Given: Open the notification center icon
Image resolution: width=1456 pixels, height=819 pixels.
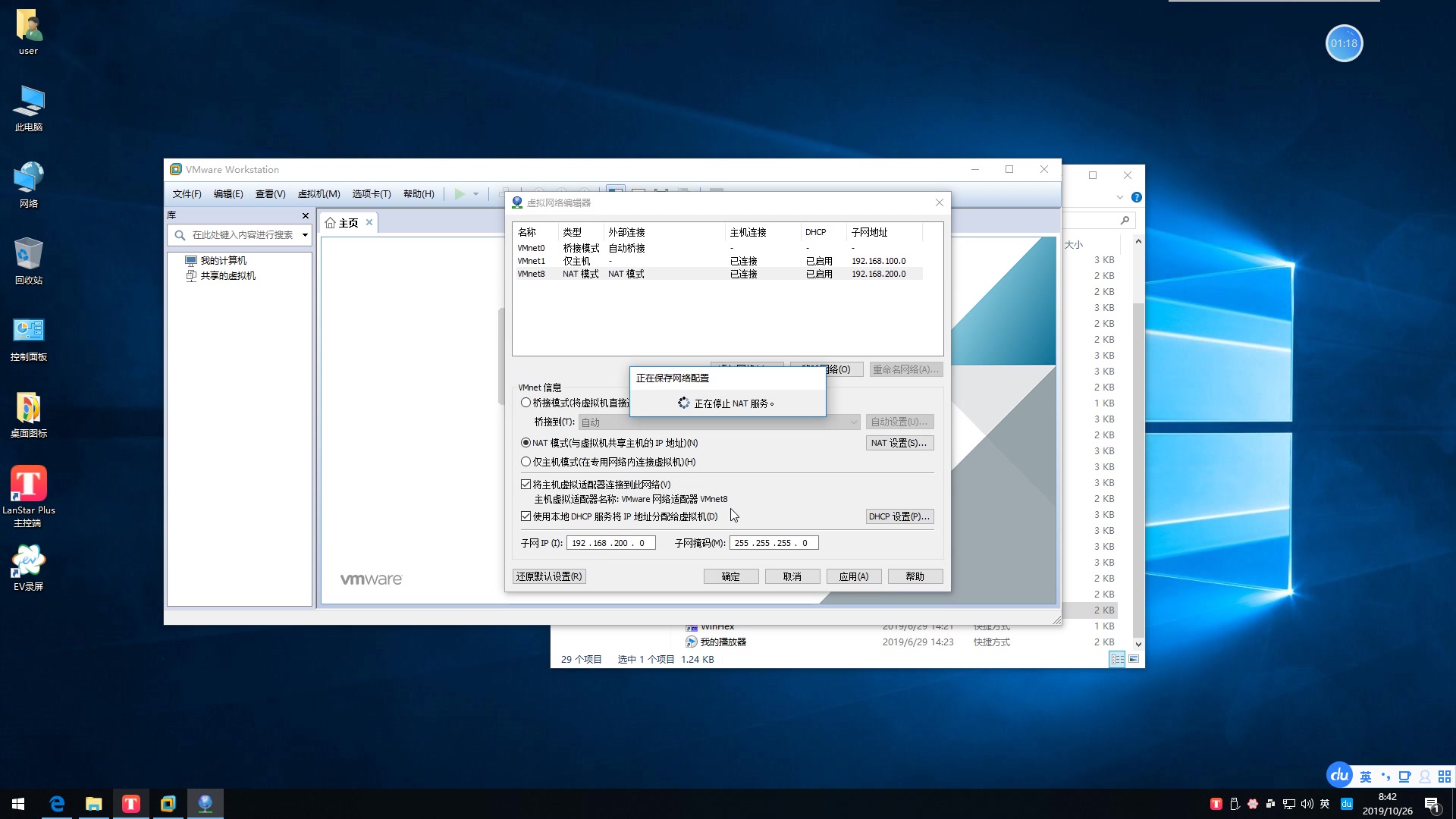Looking at the screenshot, I should (x=1432, y=804).
